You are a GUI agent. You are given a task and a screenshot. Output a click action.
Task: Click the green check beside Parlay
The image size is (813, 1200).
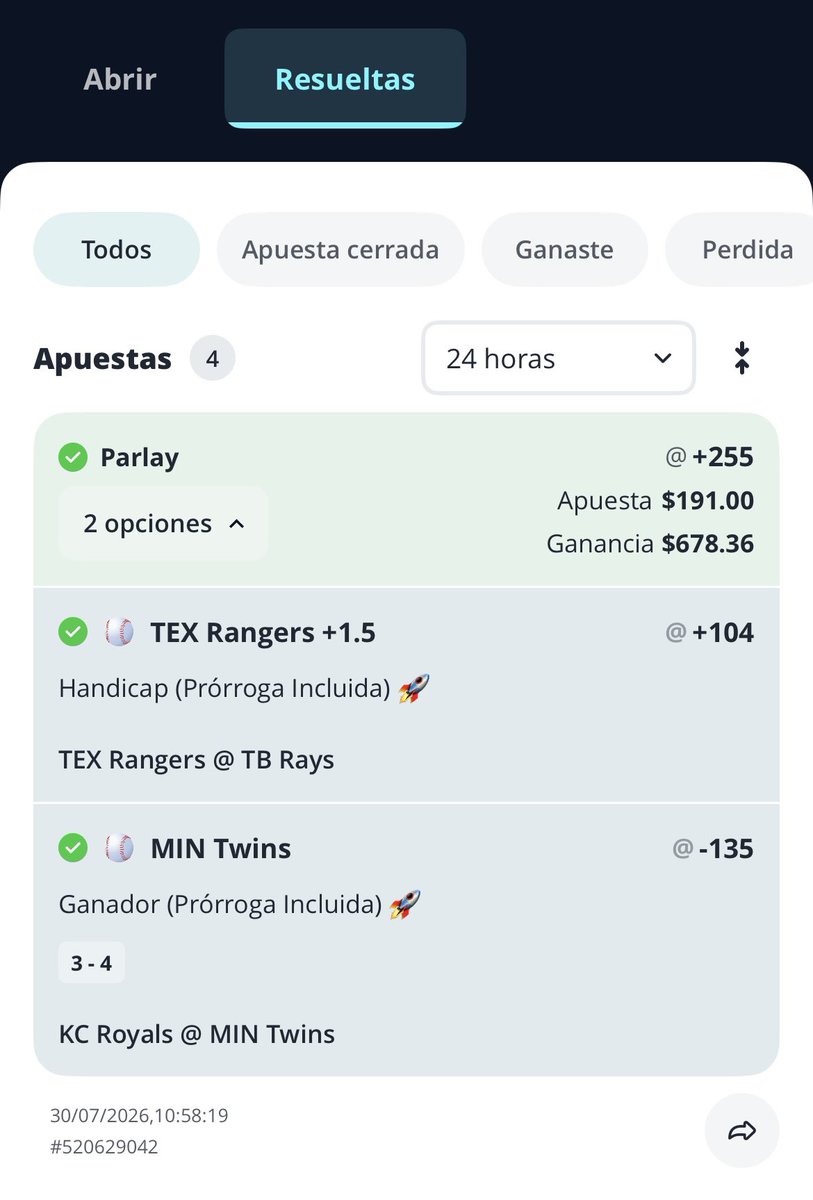[x=72, y=458]
